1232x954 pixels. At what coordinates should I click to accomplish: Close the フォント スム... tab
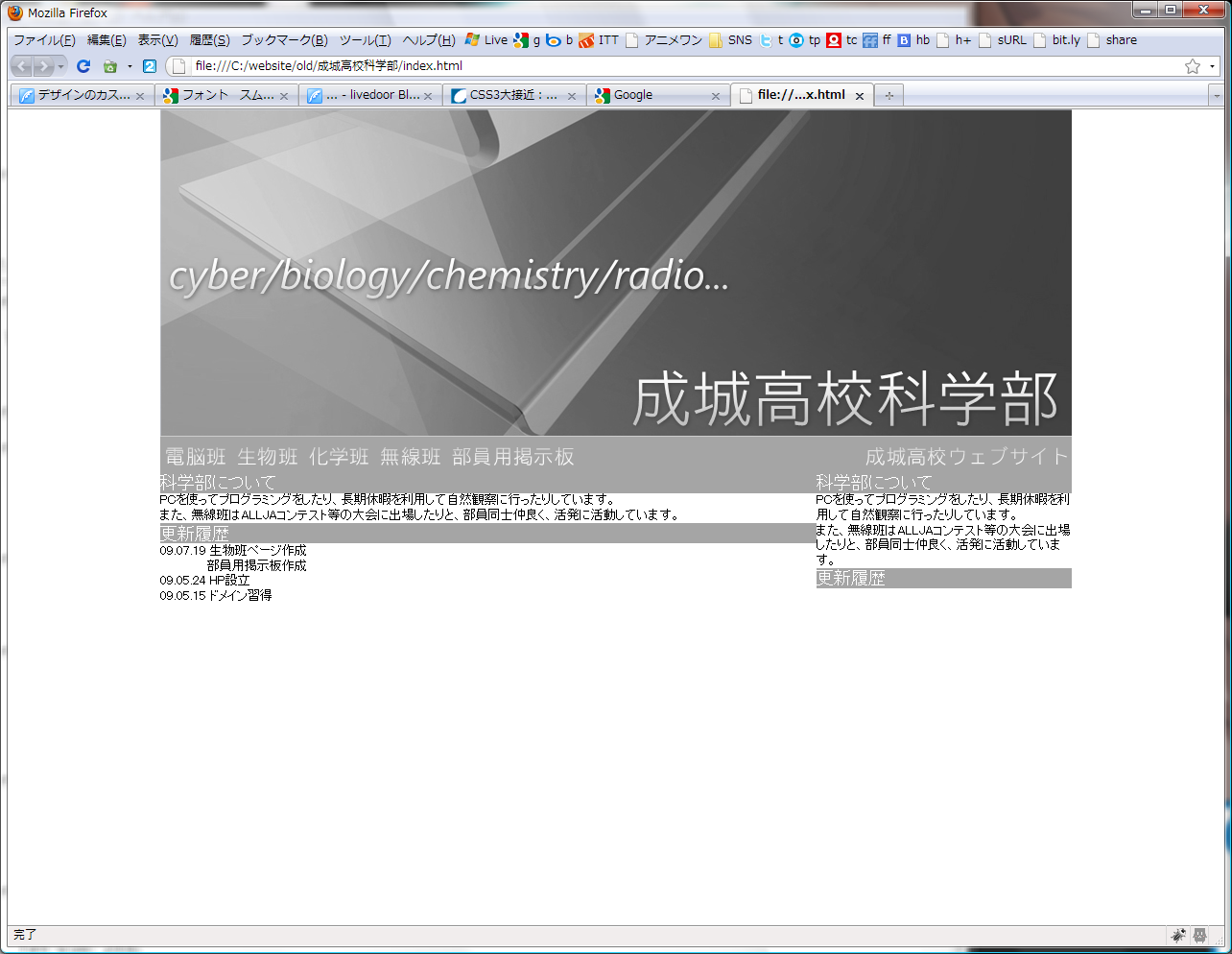tap(284, 96)
